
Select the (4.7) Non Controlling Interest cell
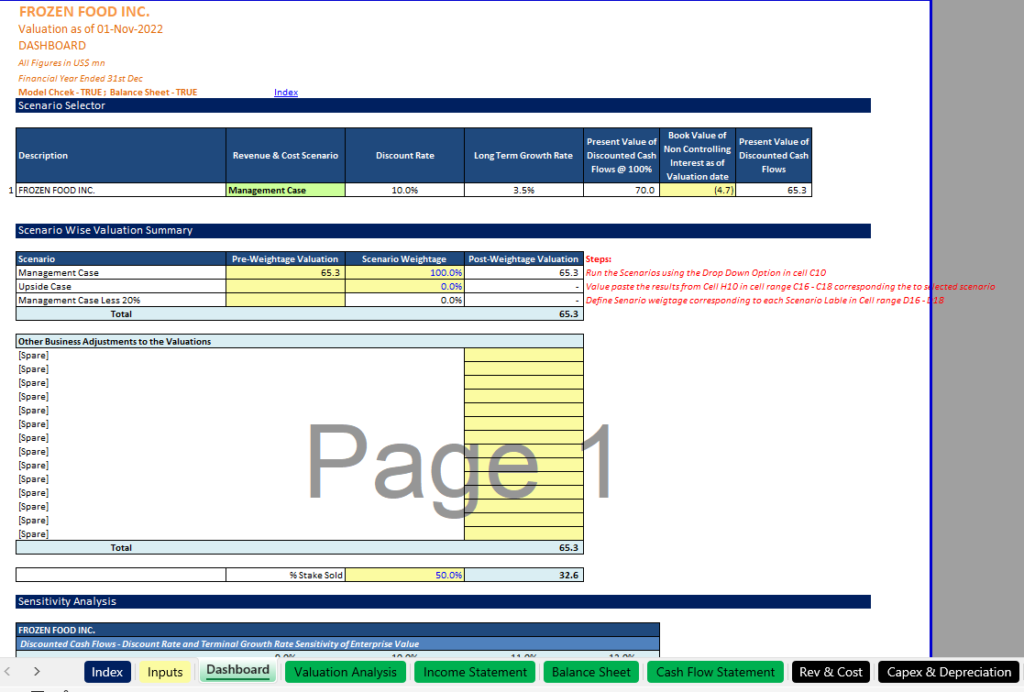(x=697, y=190)
